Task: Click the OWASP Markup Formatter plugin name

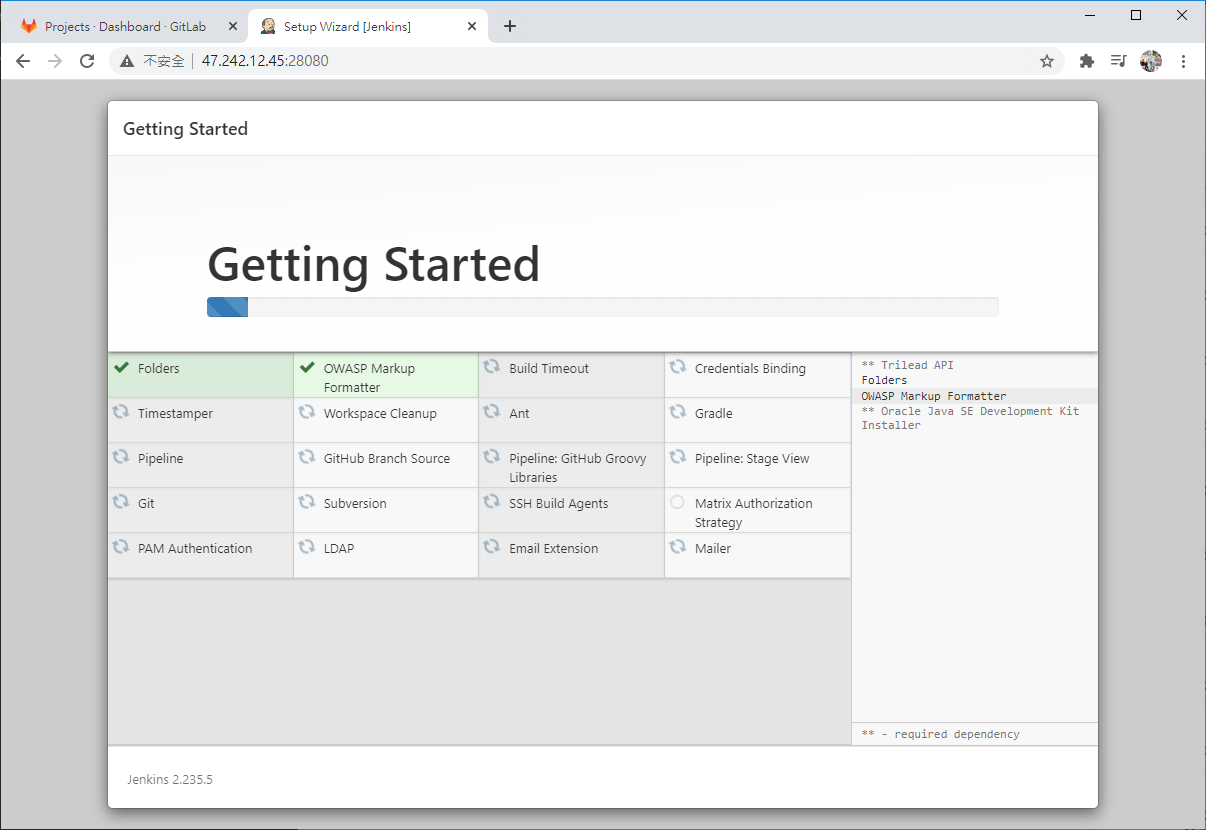Action: pos(369,378)
